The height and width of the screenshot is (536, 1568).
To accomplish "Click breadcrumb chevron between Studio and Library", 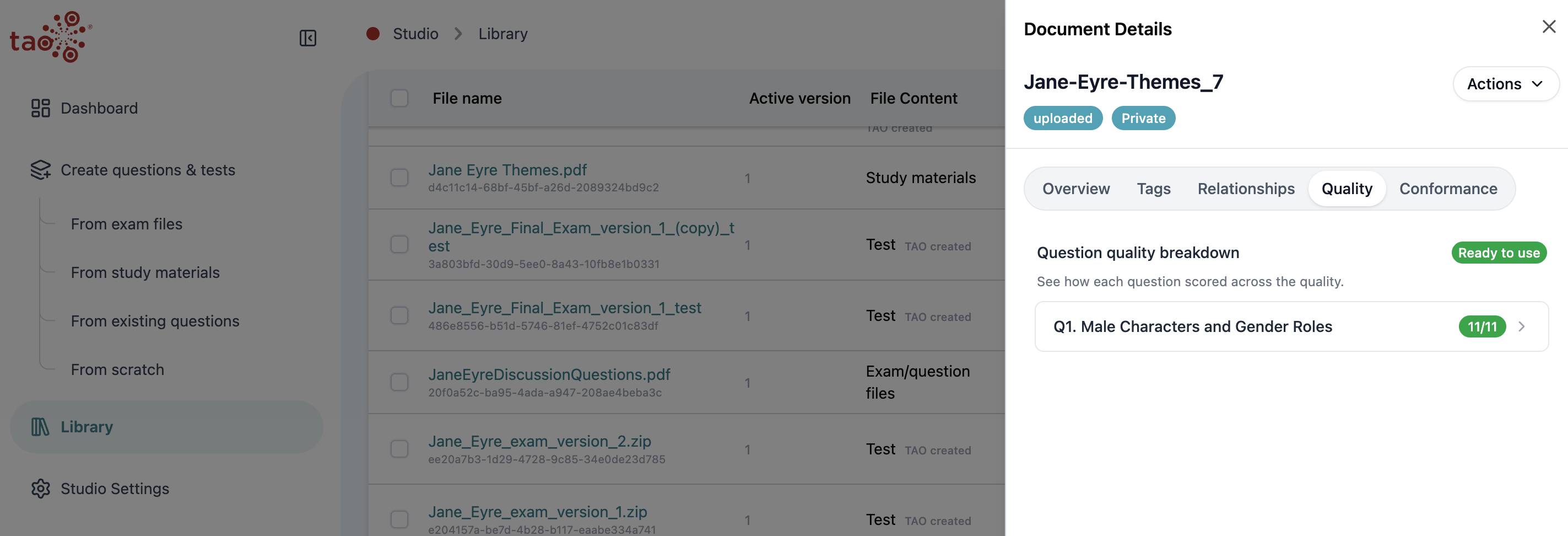I will (458, 34).
